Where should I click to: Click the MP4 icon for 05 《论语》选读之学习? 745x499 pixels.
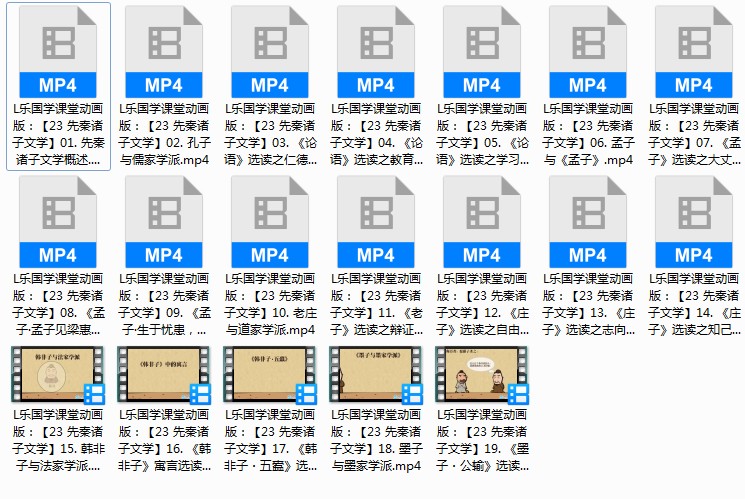[x=482, y=52]
